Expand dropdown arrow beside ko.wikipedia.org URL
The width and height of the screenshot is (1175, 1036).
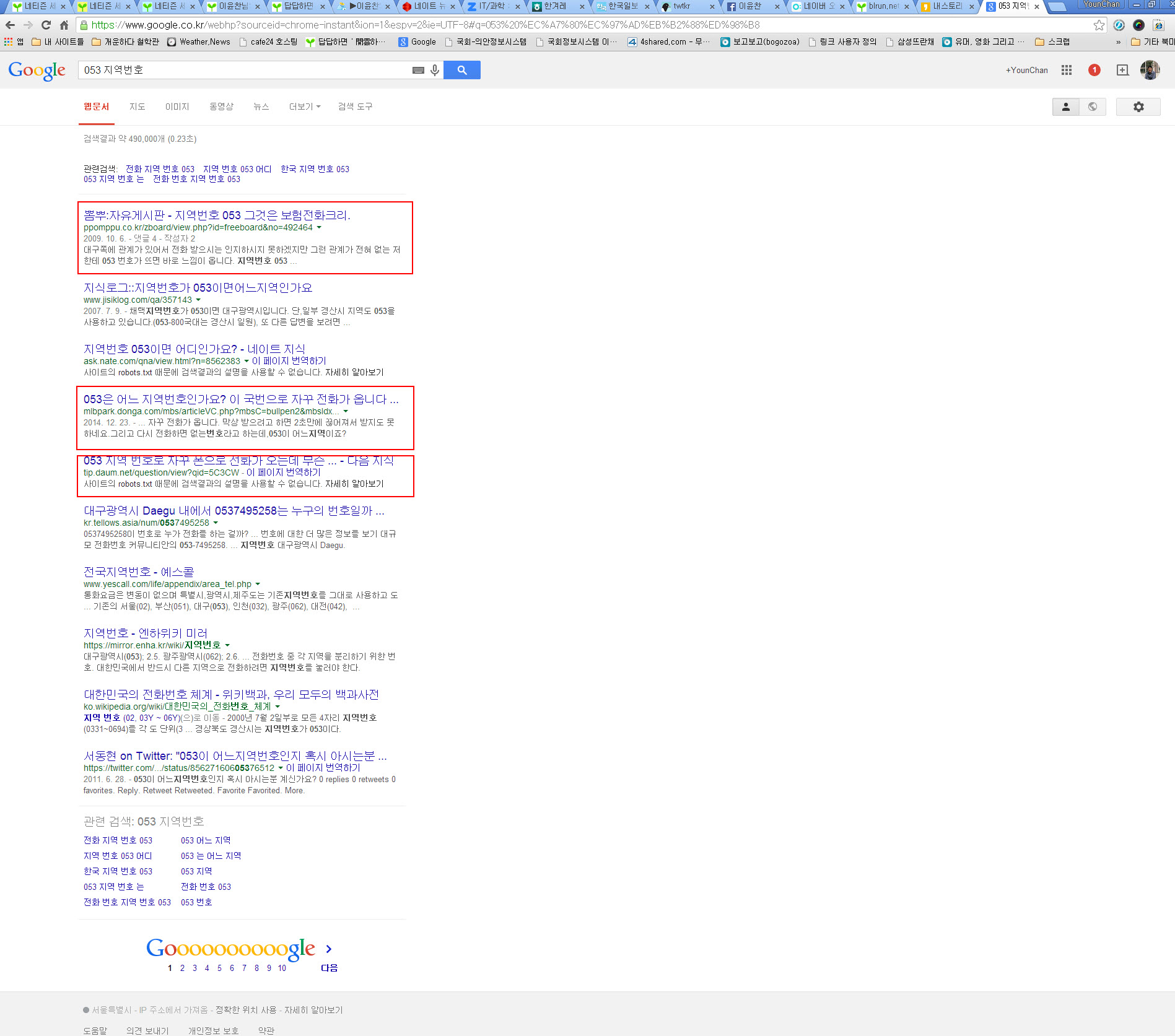coord(277,707)
